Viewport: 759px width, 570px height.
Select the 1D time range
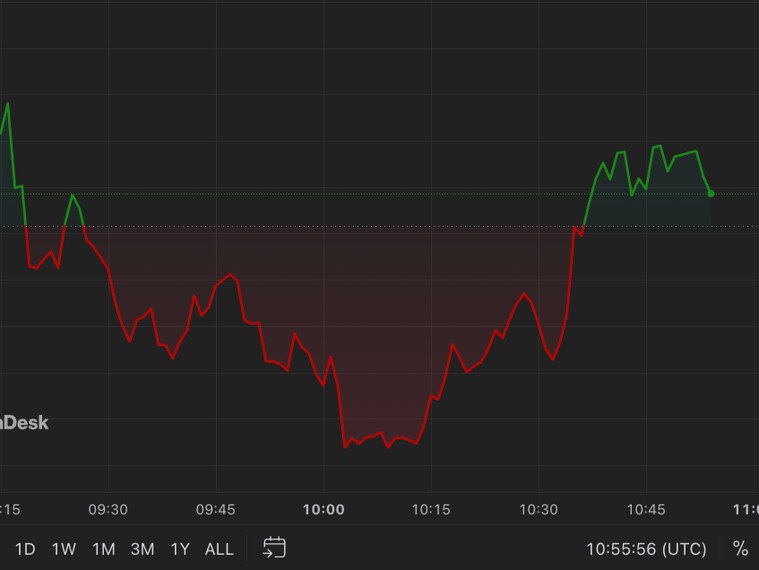(25, 549)
